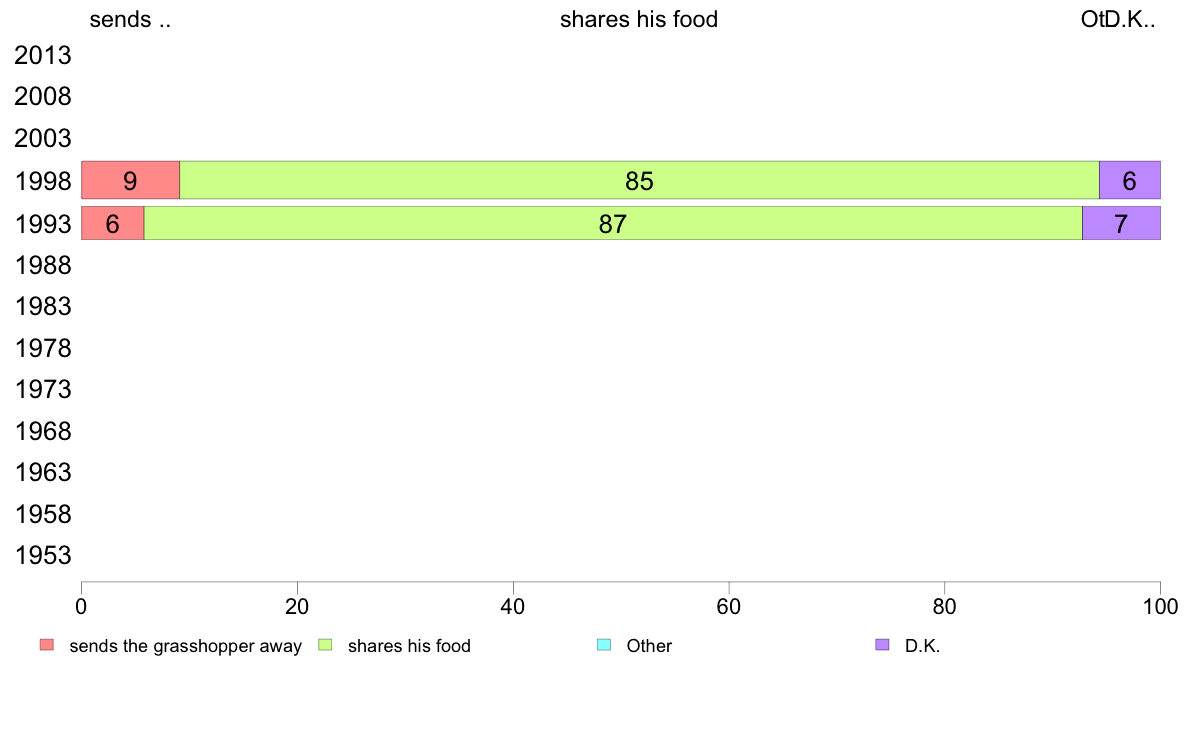Click the 'sends ..' column header
Screen dimensions: 1188x736
coord(130,19)
